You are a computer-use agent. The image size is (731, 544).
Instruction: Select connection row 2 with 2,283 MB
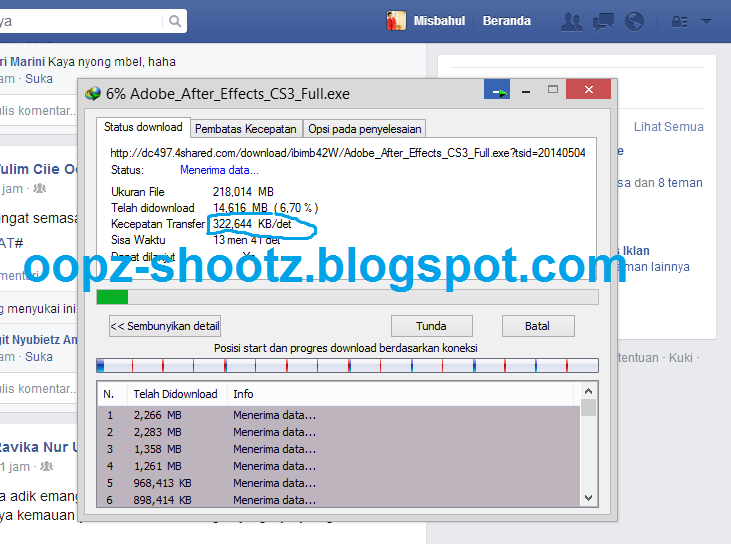point(338,432)
